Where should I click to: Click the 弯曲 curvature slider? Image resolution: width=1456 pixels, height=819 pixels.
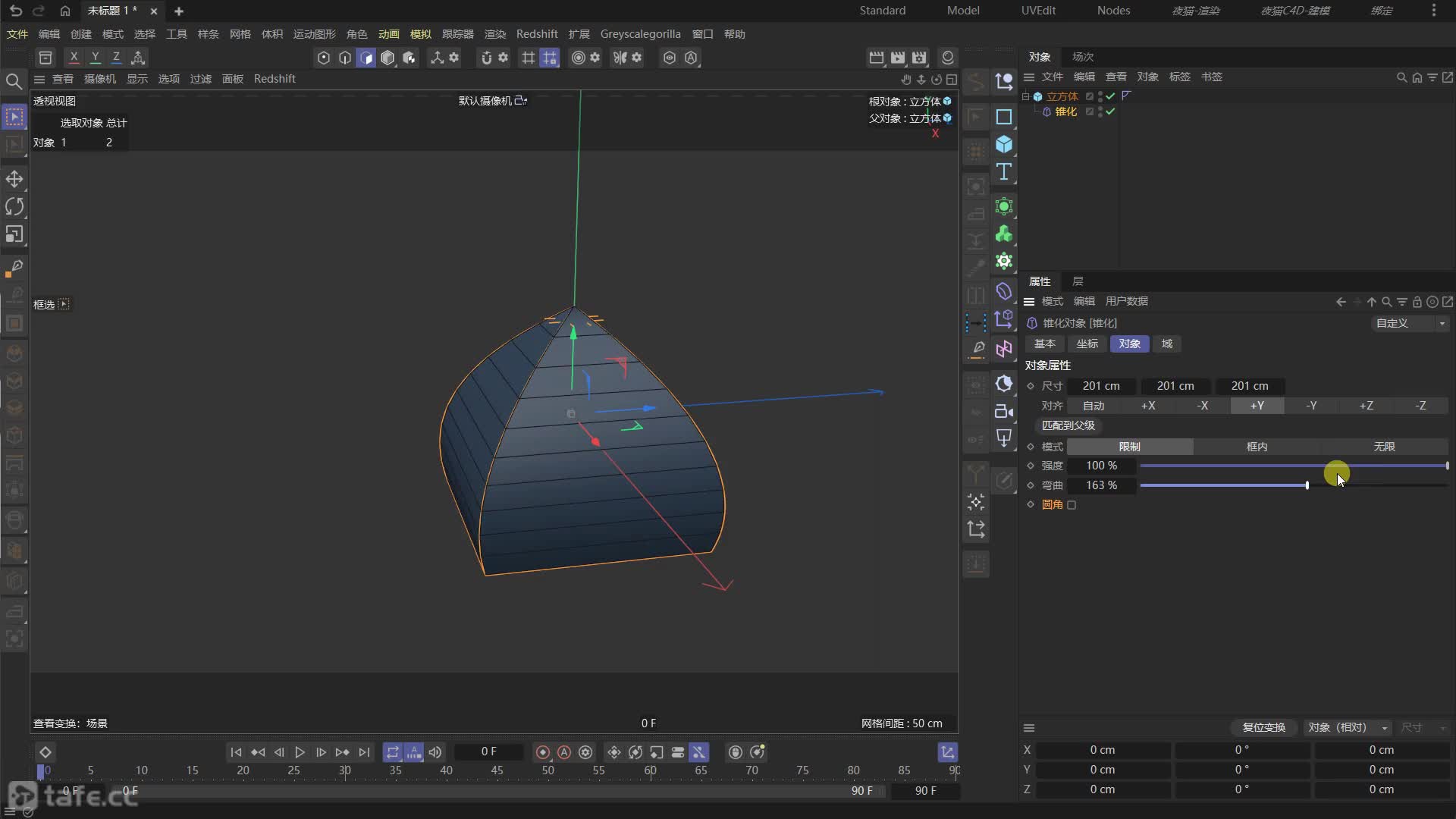[1294, 485]
